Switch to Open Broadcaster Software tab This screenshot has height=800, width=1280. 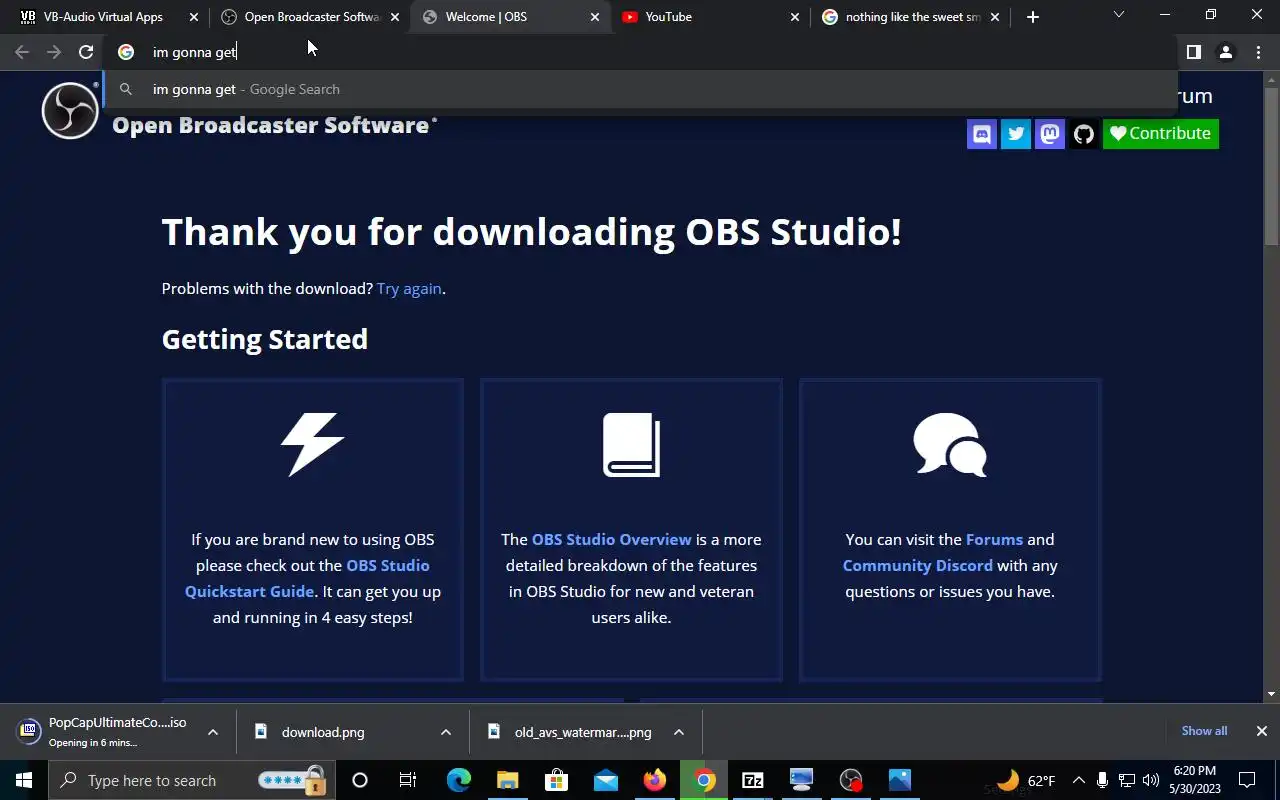pos(309,17)
